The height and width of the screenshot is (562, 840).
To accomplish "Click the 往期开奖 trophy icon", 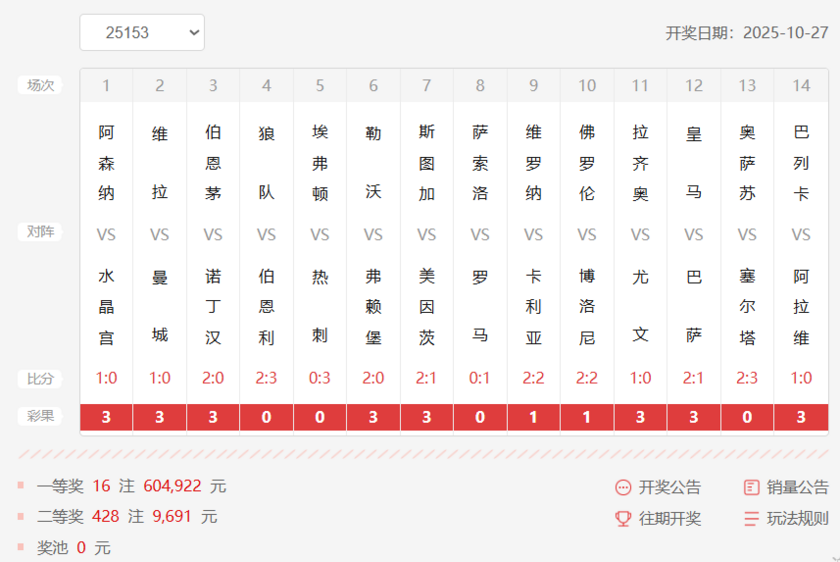I will tap(623, 519).
